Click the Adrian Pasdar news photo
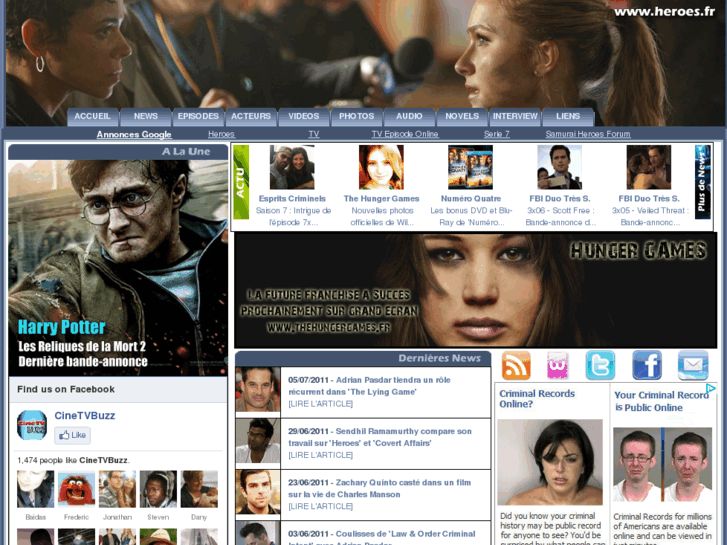The height and width of the screenshot is (545, 727). (x=258, y=390)
